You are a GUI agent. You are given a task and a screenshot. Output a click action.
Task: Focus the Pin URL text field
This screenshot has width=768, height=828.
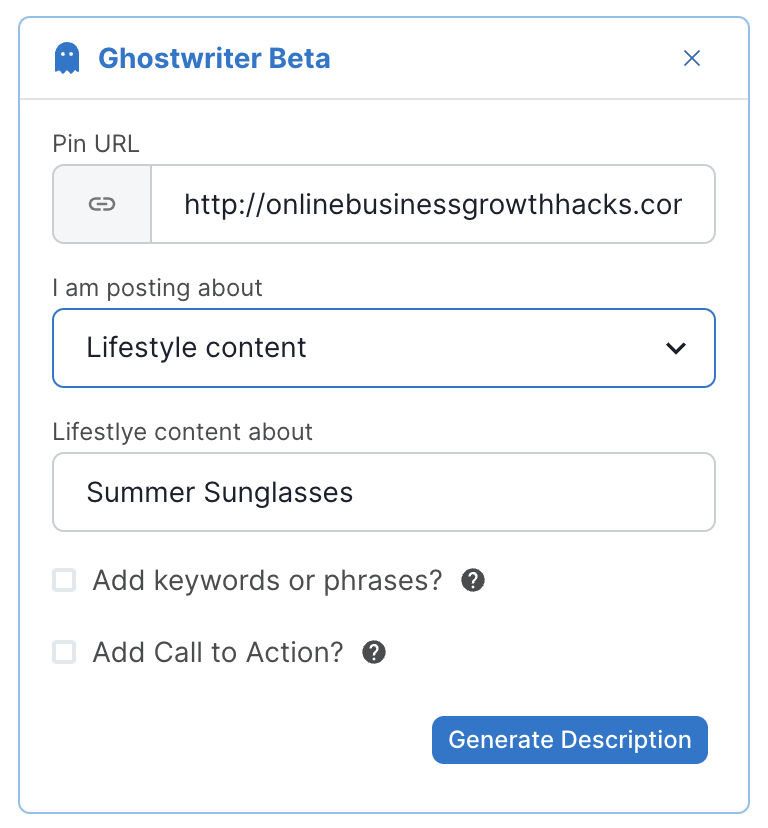click(432, 204)
